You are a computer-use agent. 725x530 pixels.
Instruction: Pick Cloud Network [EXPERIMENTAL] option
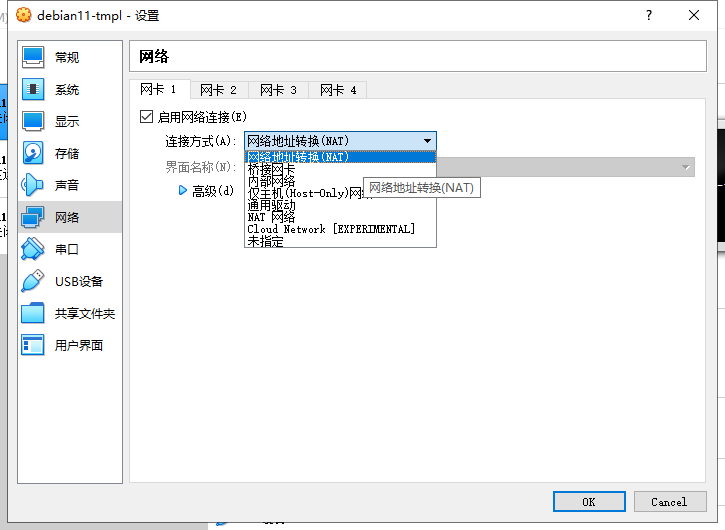coord(330,229)
